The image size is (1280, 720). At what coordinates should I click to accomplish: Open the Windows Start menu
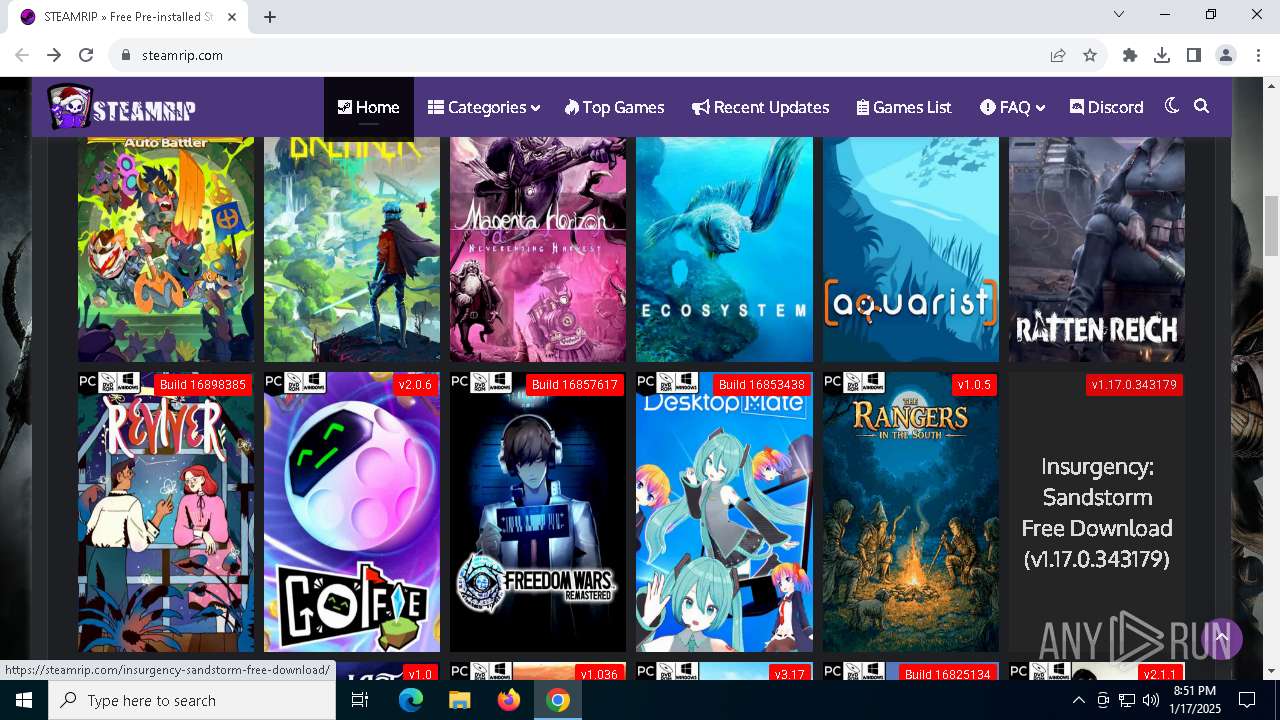click(24, 700)
